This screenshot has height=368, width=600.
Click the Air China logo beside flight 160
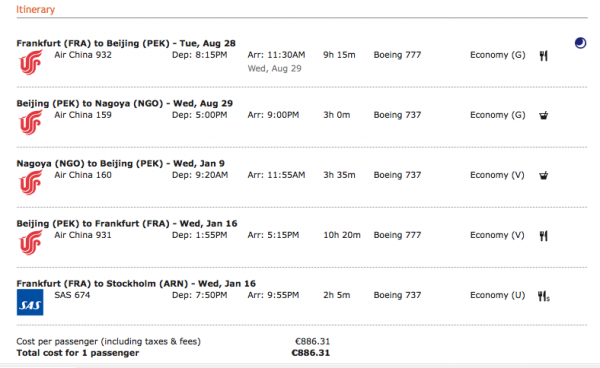click(x=30, y=182)
